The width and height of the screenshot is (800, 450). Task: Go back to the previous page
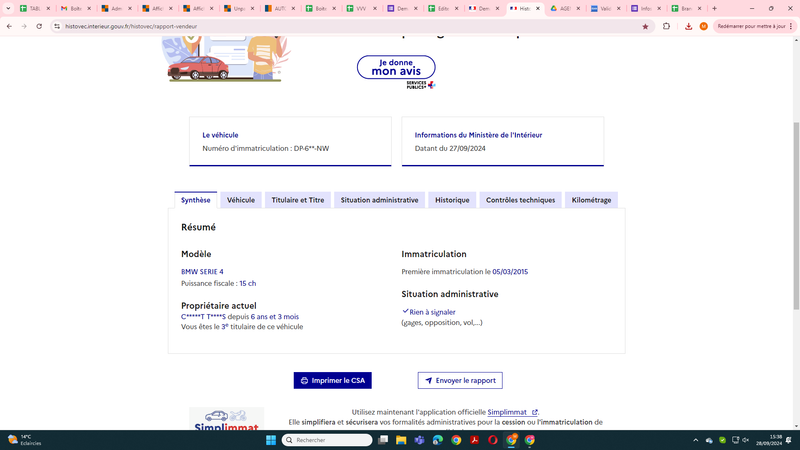point(9,26)
